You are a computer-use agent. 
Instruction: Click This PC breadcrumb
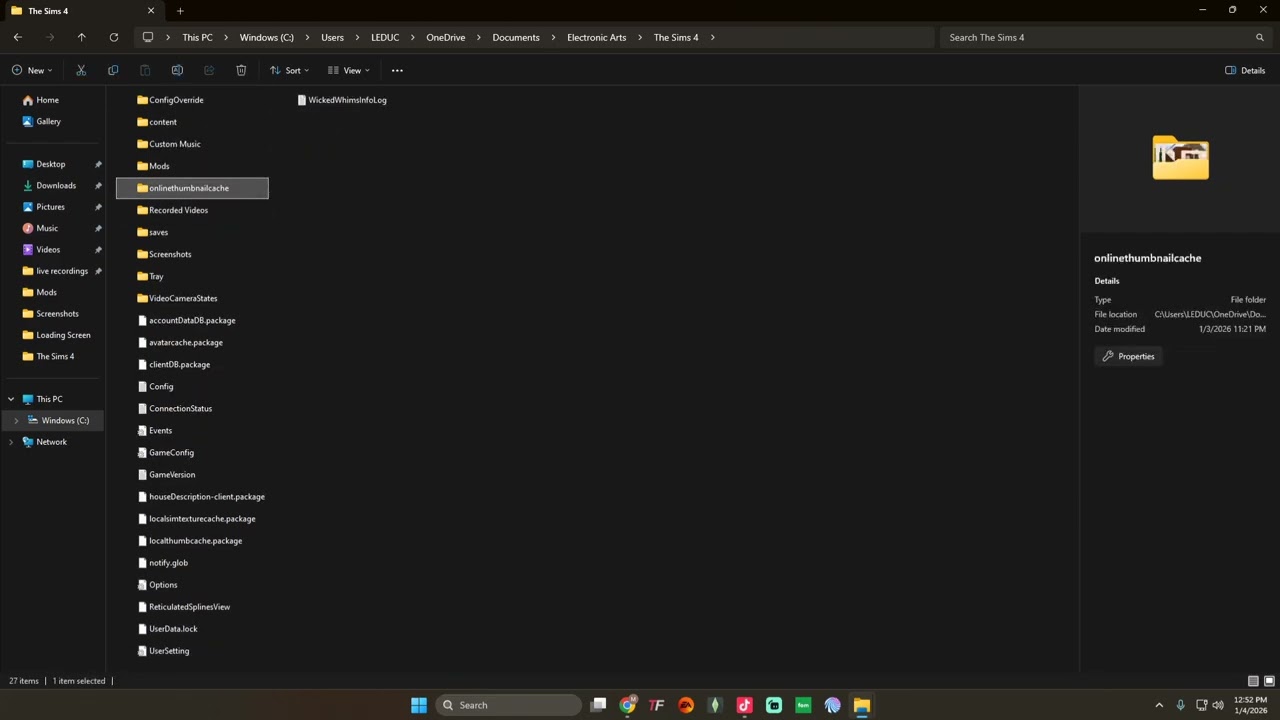tap(197, 37)
